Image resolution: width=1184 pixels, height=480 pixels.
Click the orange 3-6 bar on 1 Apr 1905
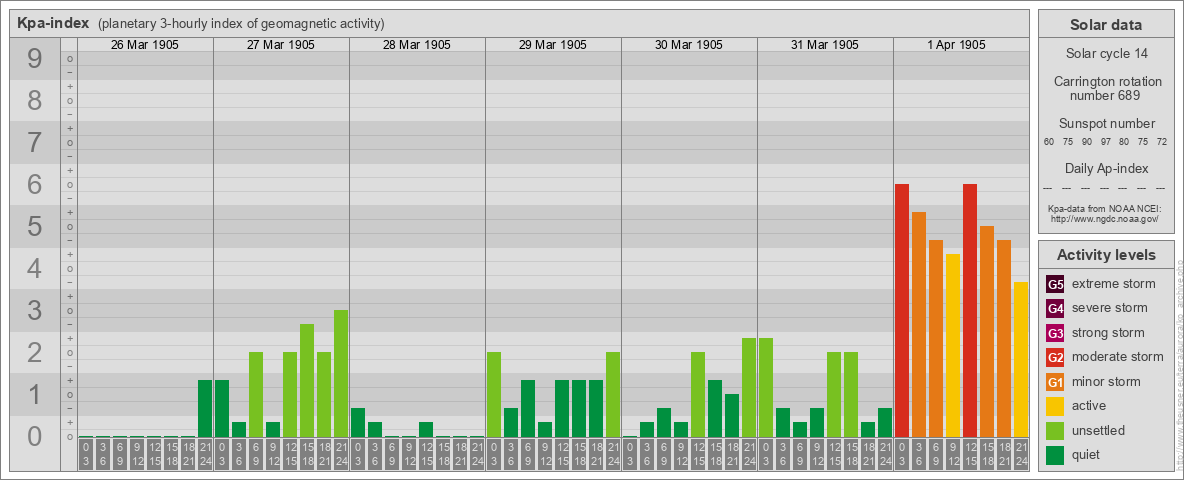pyautogui.click(x=919, y=325)
